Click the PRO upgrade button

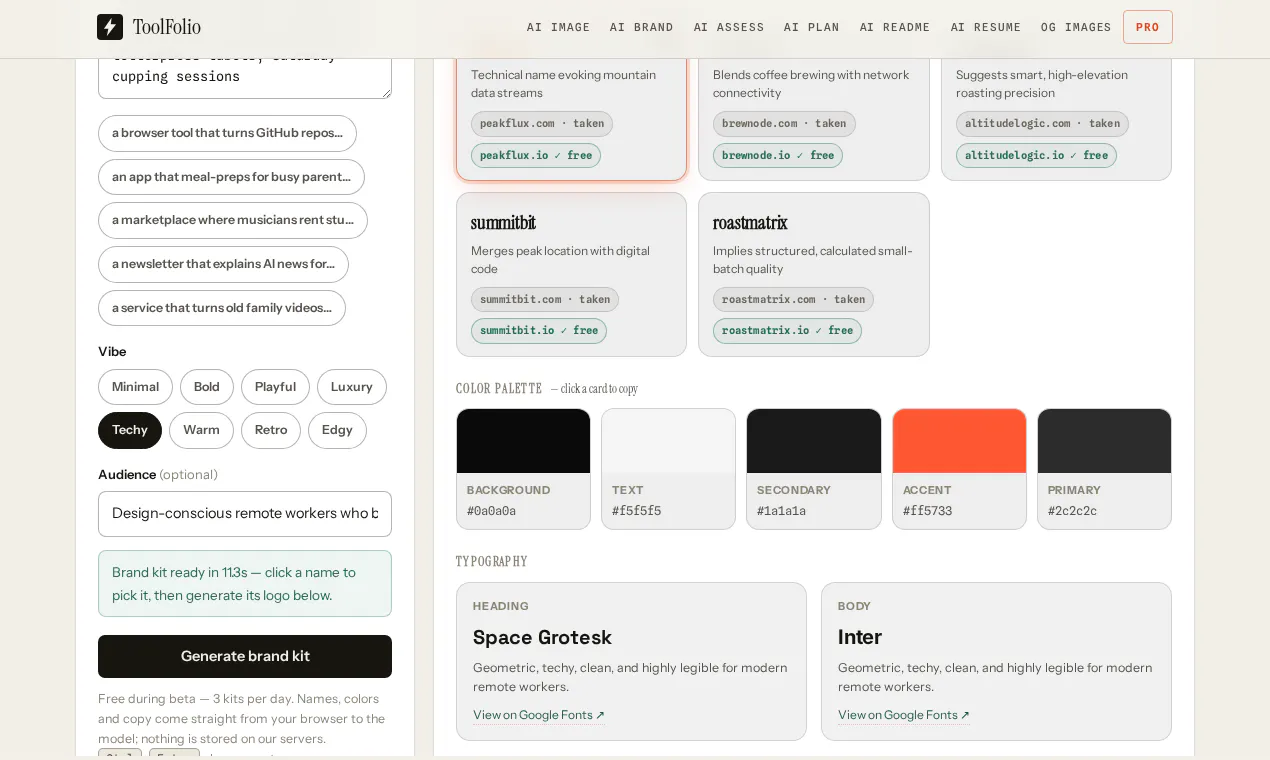pyautogui.click(x=1148, y=27)
